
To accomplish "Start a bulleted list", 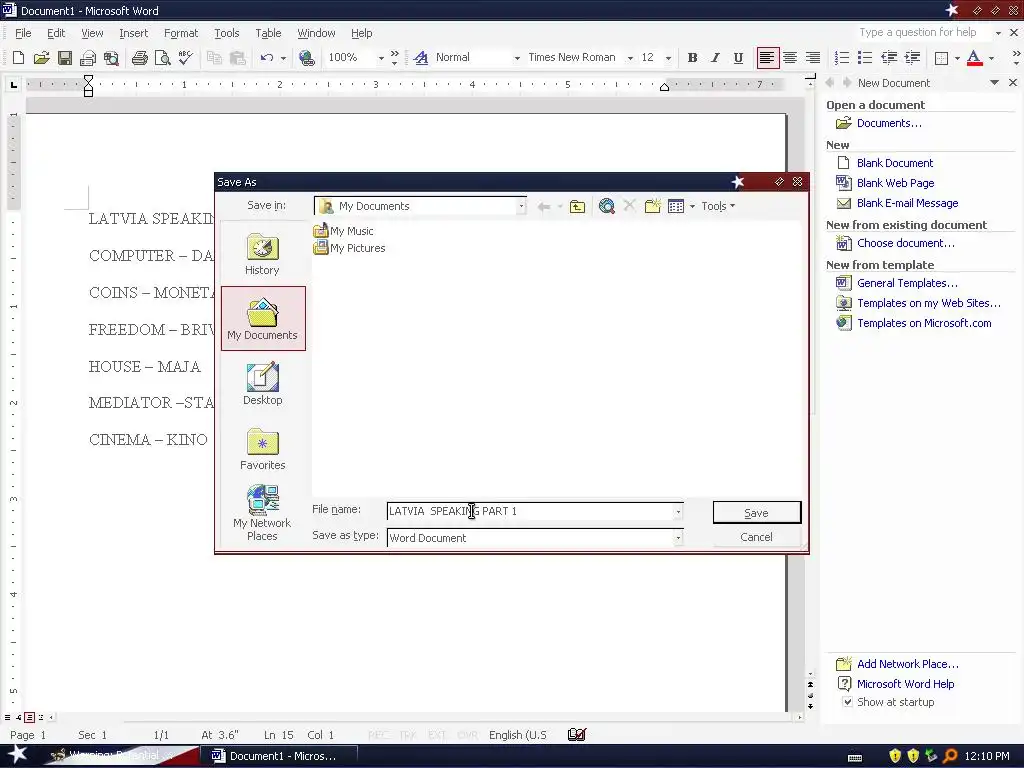I will click(x=865, y=58).
